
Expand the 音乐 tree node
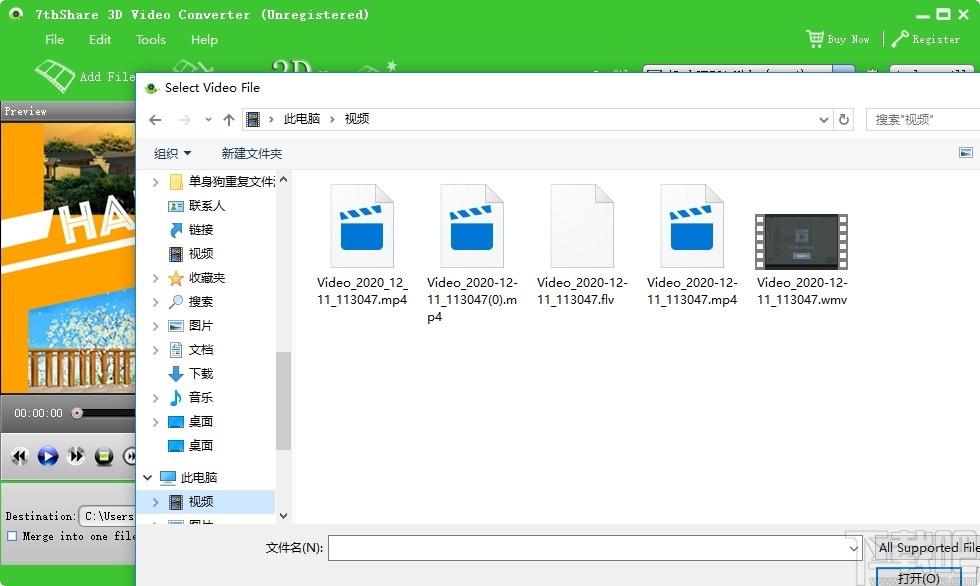156,397
